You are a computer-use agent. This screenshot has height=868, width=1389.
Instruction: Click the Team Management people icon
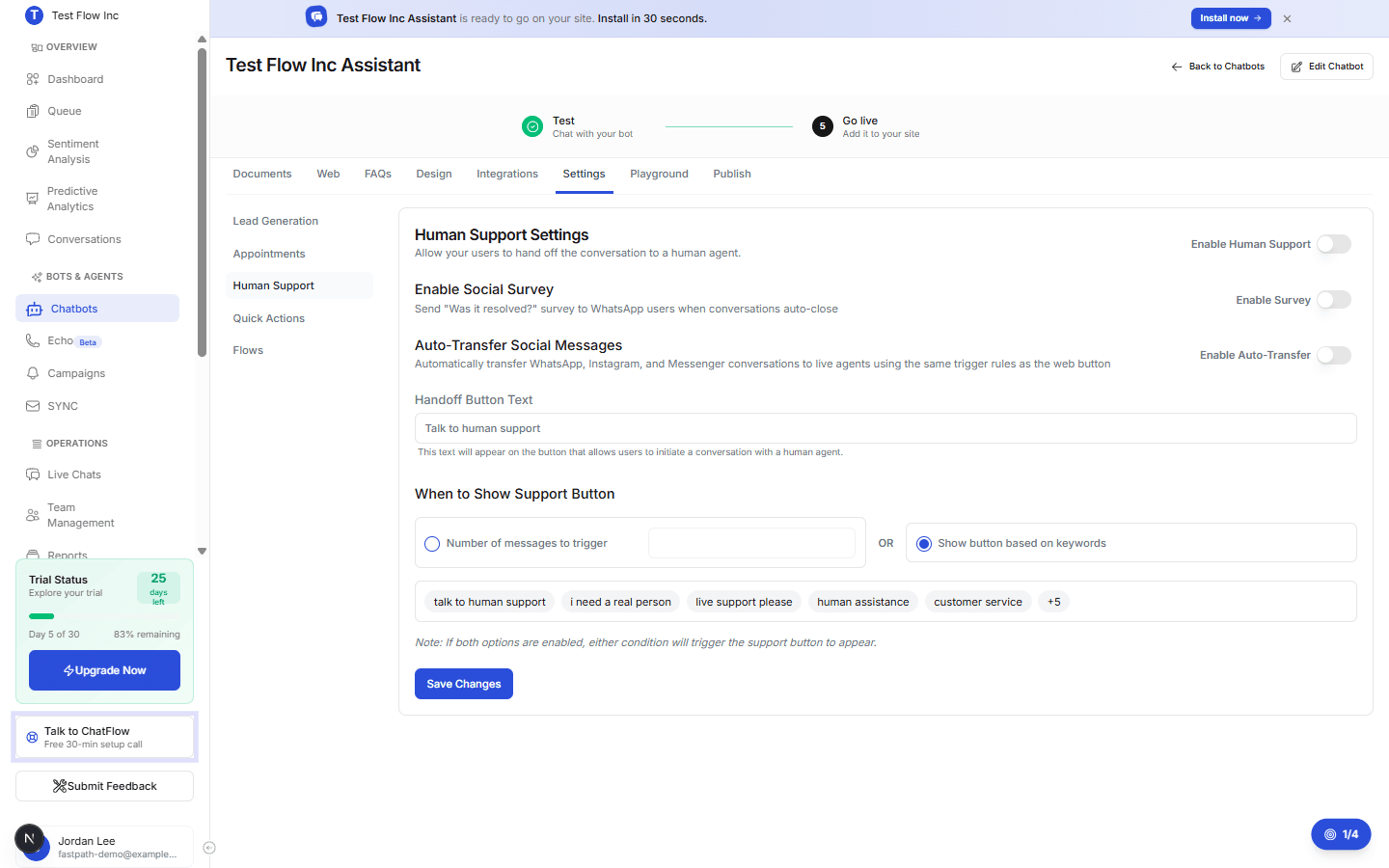click(33, 515)
